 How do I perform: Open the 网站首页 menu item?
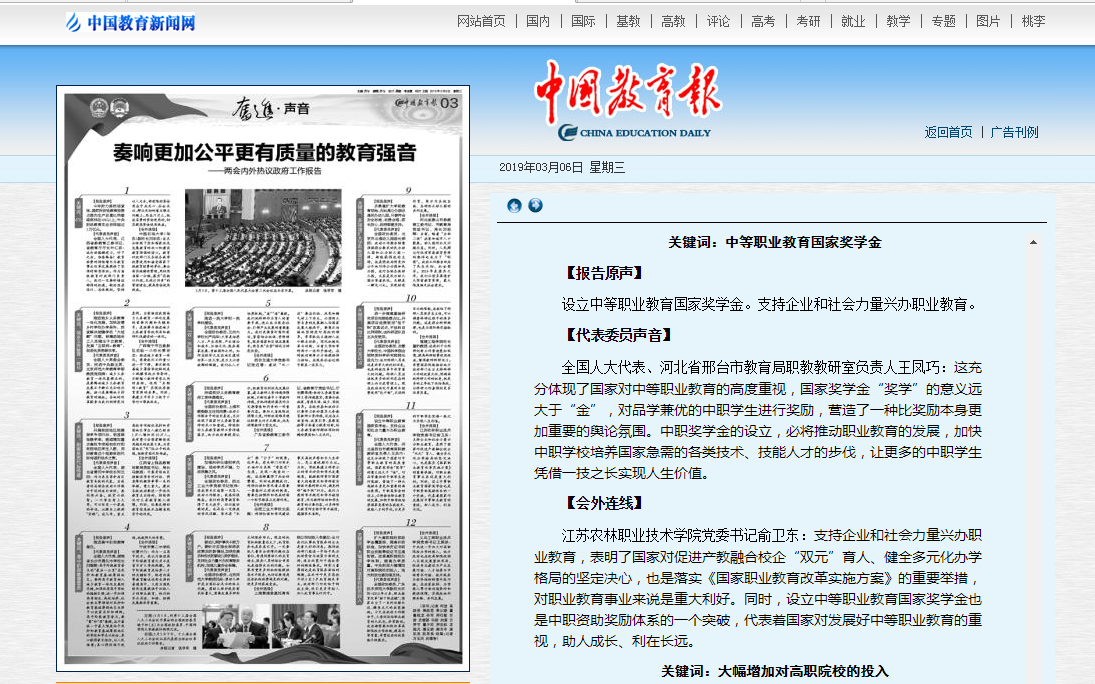point(481,21)
